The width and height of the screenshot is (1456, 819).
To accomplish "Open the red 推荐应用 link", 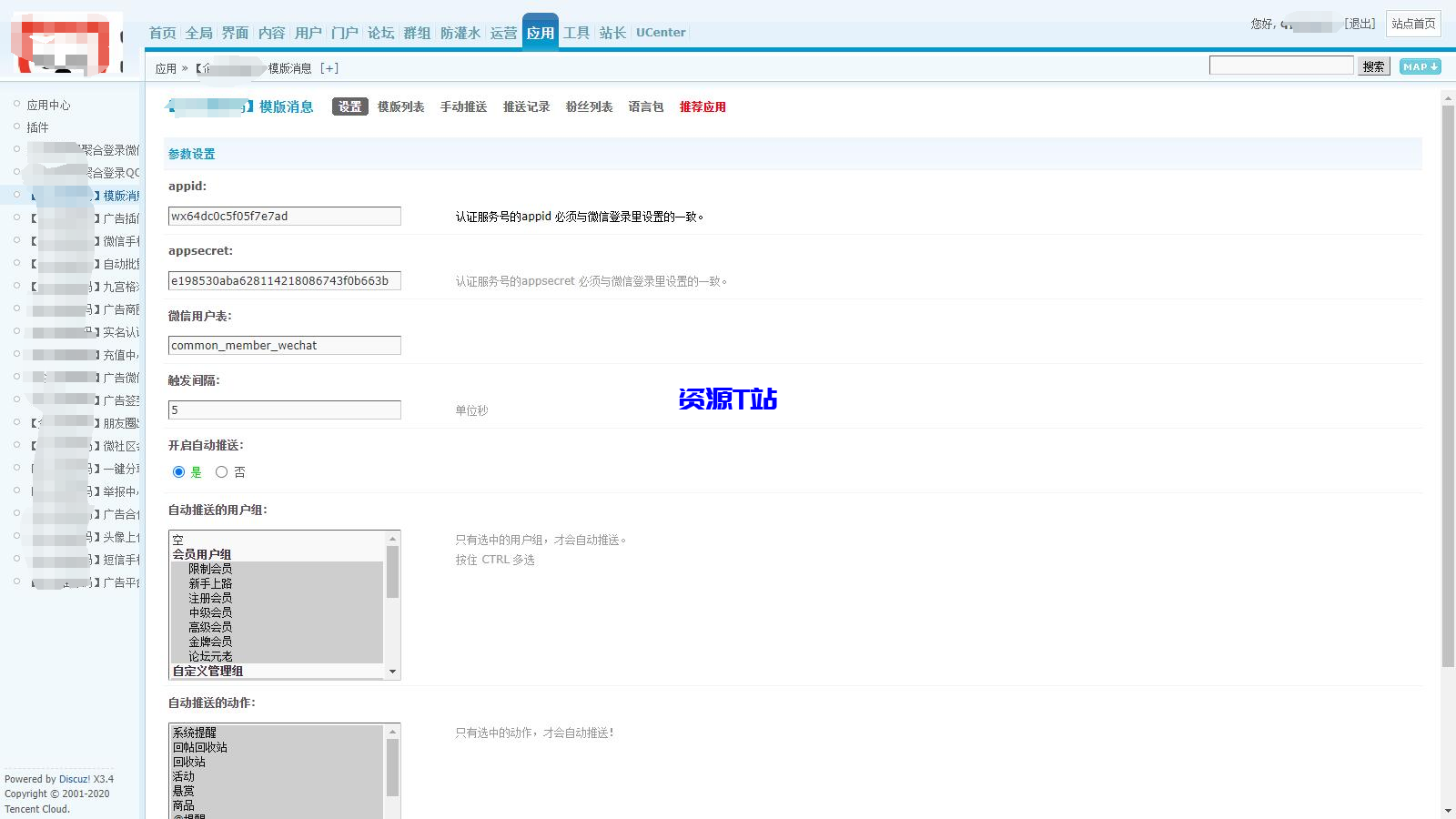I will coord(701,106).
